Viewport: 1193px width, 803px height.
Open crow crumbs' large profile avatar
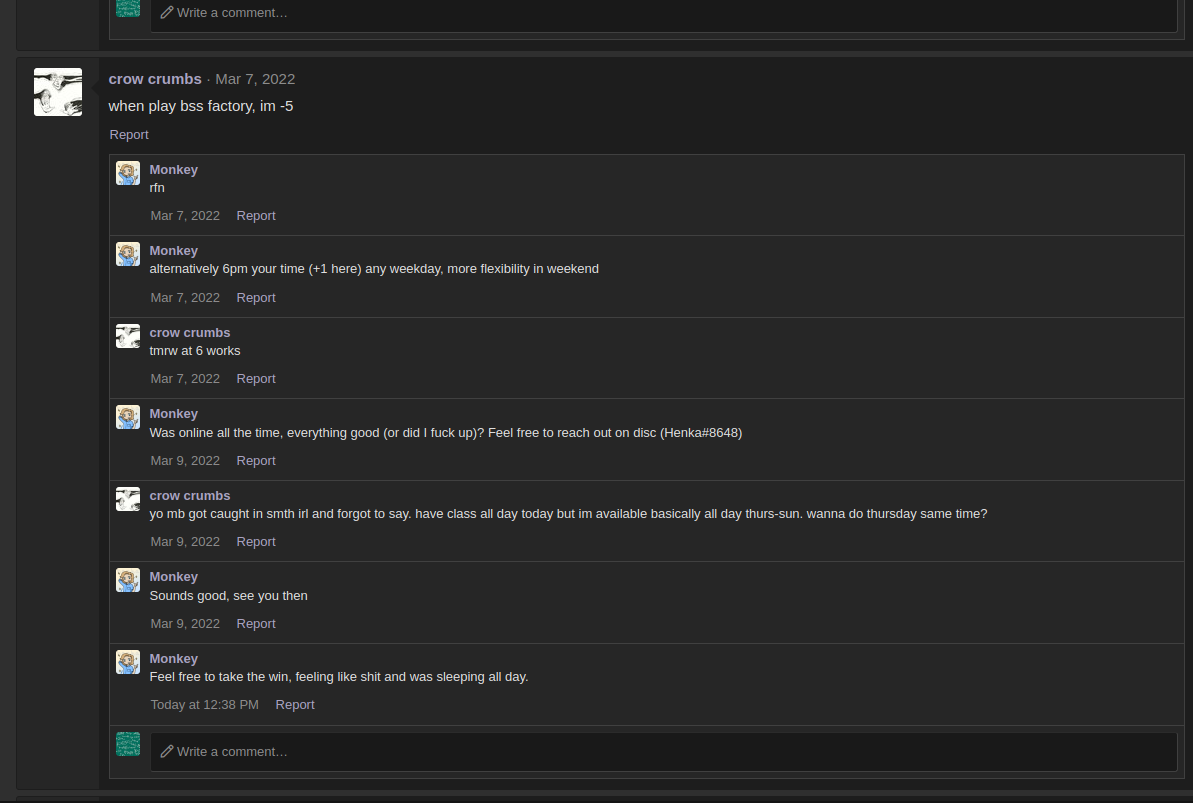[x=58, y=92]
